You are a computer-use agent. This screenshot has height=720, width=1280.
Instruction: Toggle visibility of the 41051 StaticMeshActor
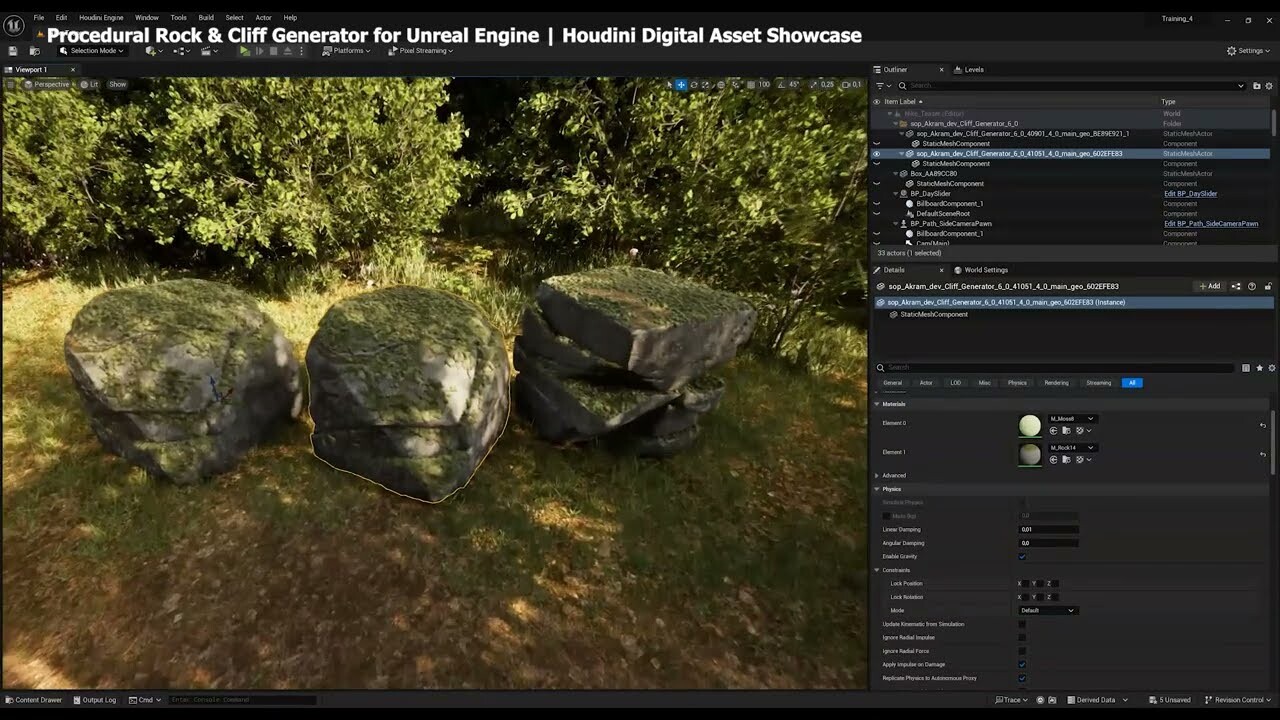877,153
